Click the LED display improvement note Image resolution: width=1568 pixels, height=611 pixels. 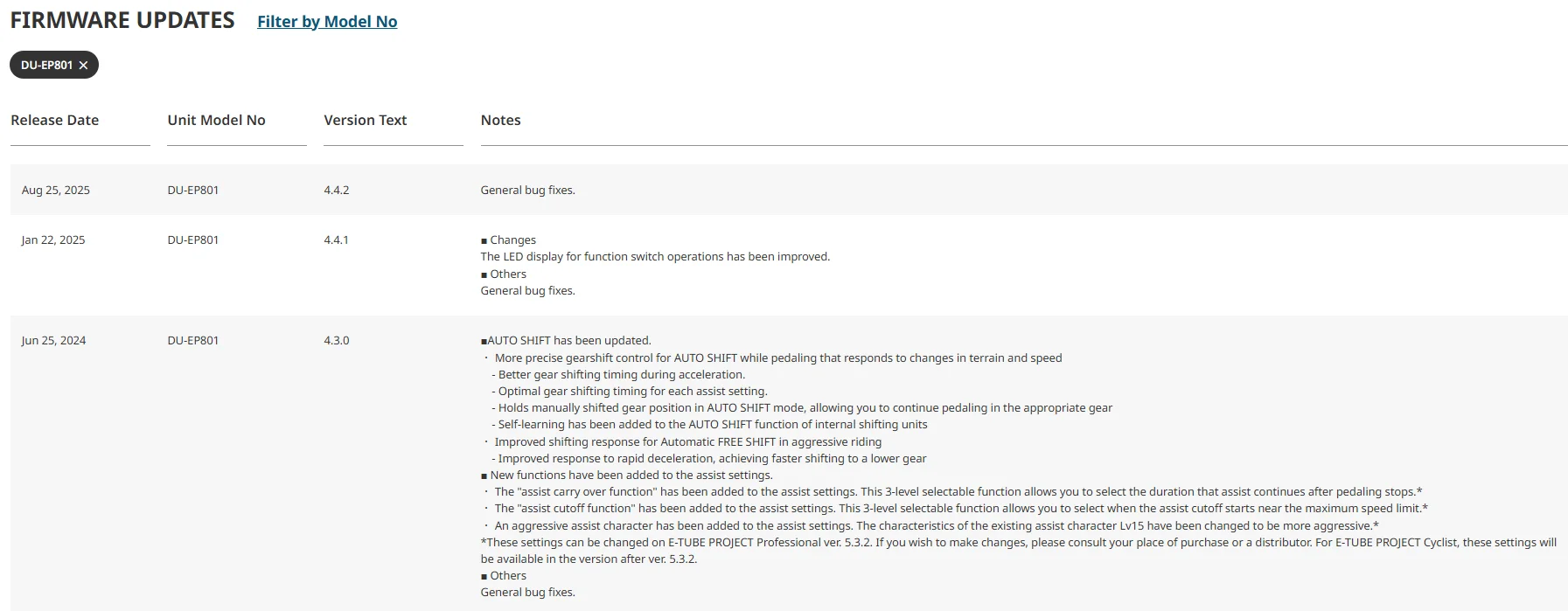[x=655, y=257]
